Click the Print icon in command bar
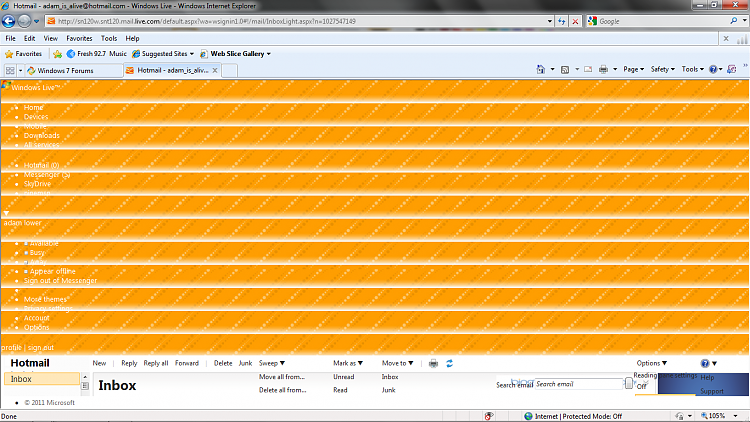Viewport: 750px width, 422px height. (x=604, y=69)
